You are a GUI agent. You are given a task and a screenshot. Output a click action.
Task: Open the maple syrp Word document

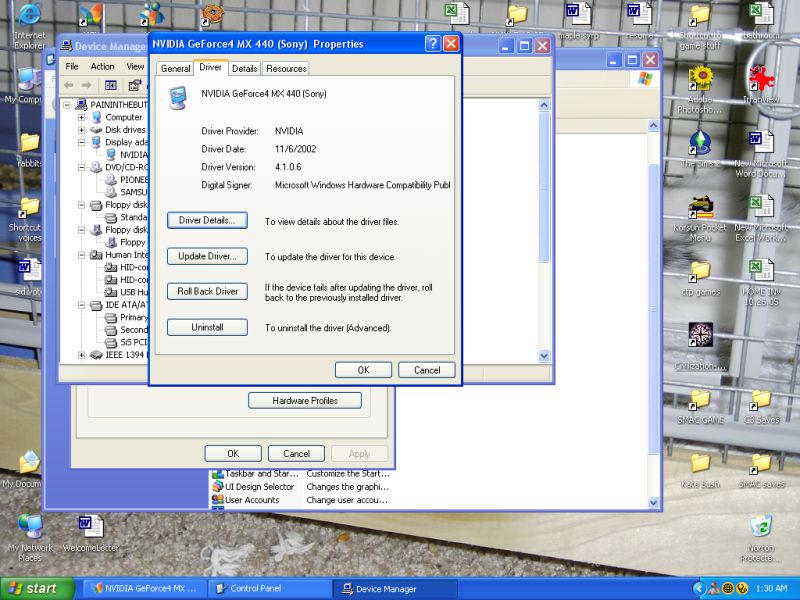(578, 20)
